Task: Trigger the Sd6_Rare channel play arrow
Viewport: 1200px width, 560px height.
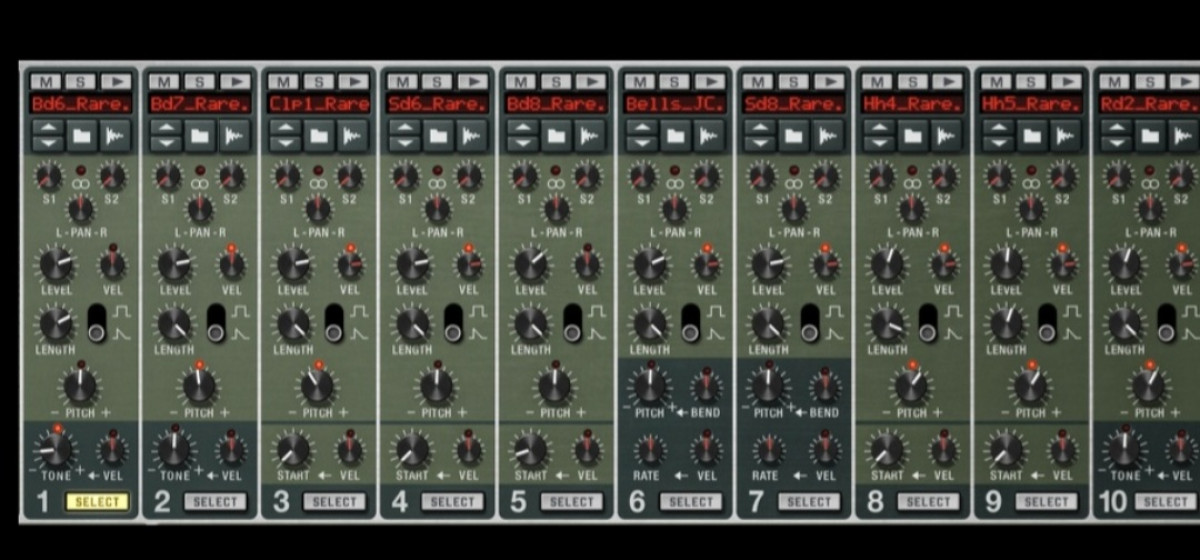Action: (471, 81)
